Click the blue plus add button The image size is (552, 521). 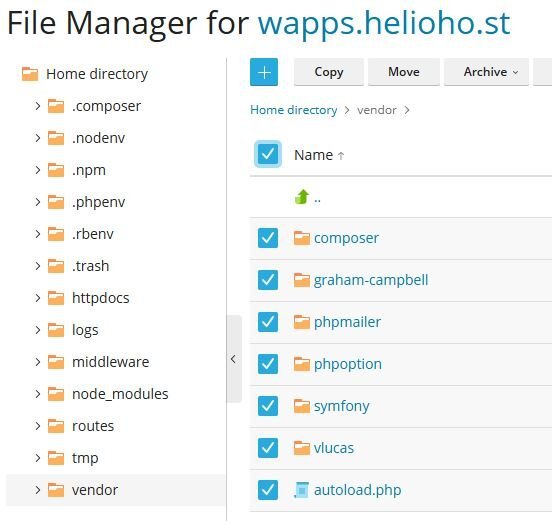(264, 72)
